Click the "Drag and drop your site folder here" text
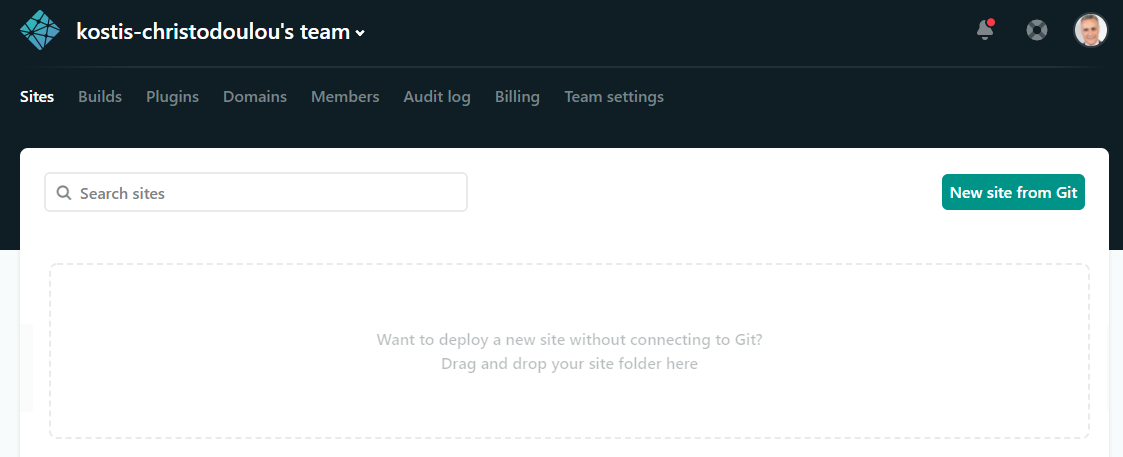The image size is (1123, 457). point(569,364)
